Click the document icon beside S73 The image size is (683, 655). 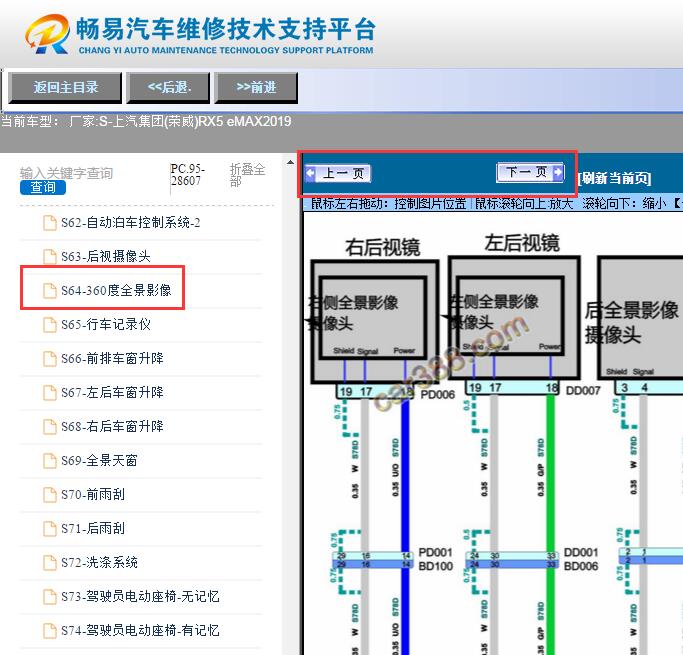click(50, 596)
